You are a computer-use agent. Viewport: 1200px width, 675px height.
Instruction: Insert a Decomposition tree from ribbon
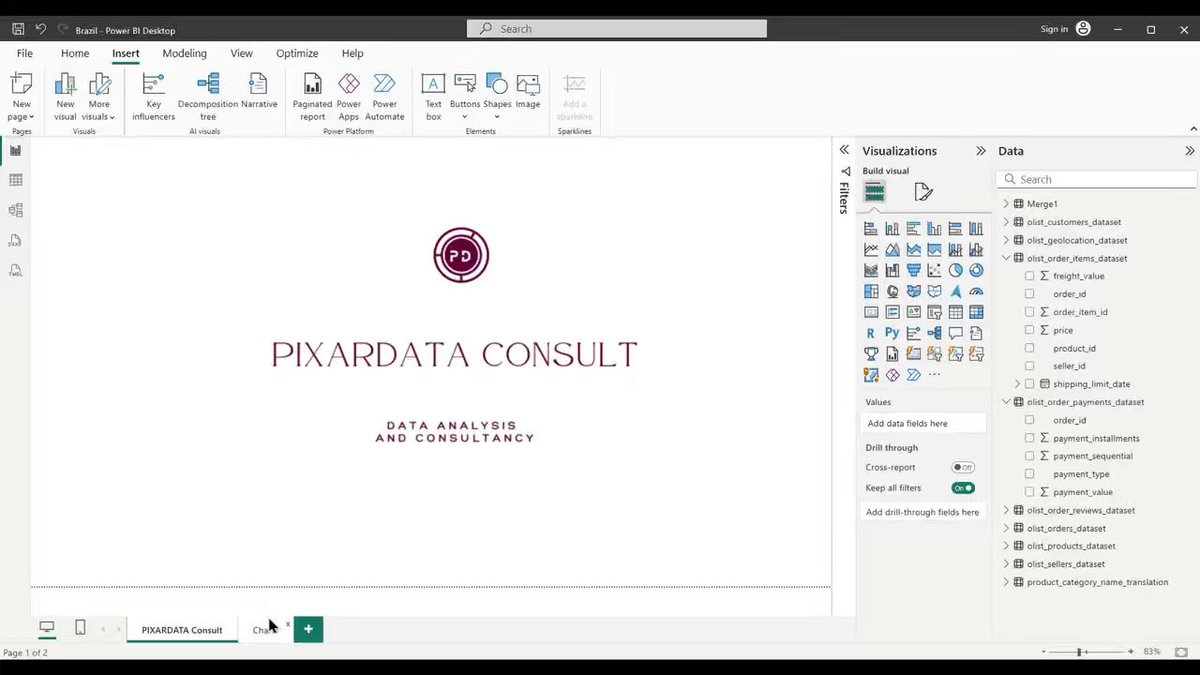tap(208, 96)
